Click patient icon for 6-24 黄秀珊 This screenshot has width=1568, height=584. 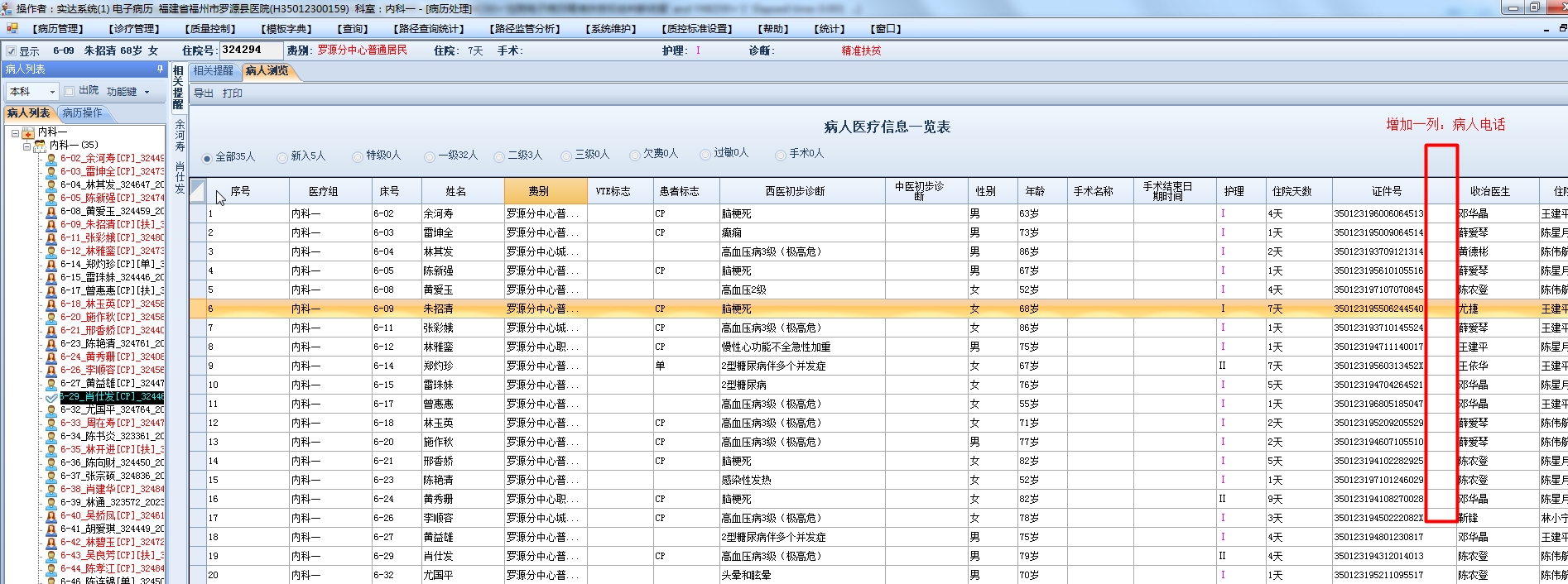[51, 357]
